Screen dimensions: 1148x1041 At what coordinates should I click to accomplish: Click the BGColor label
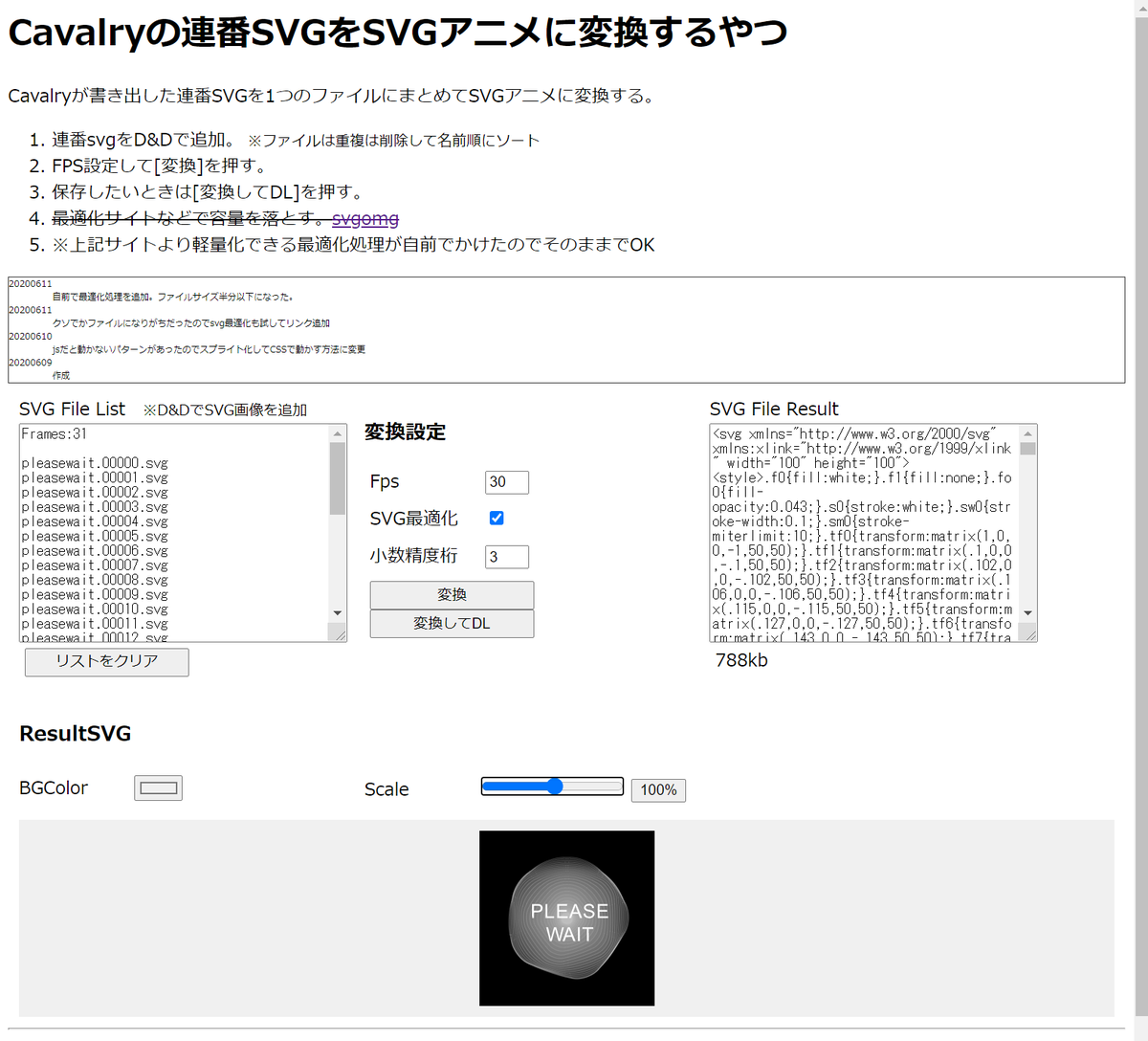point(54,787)
